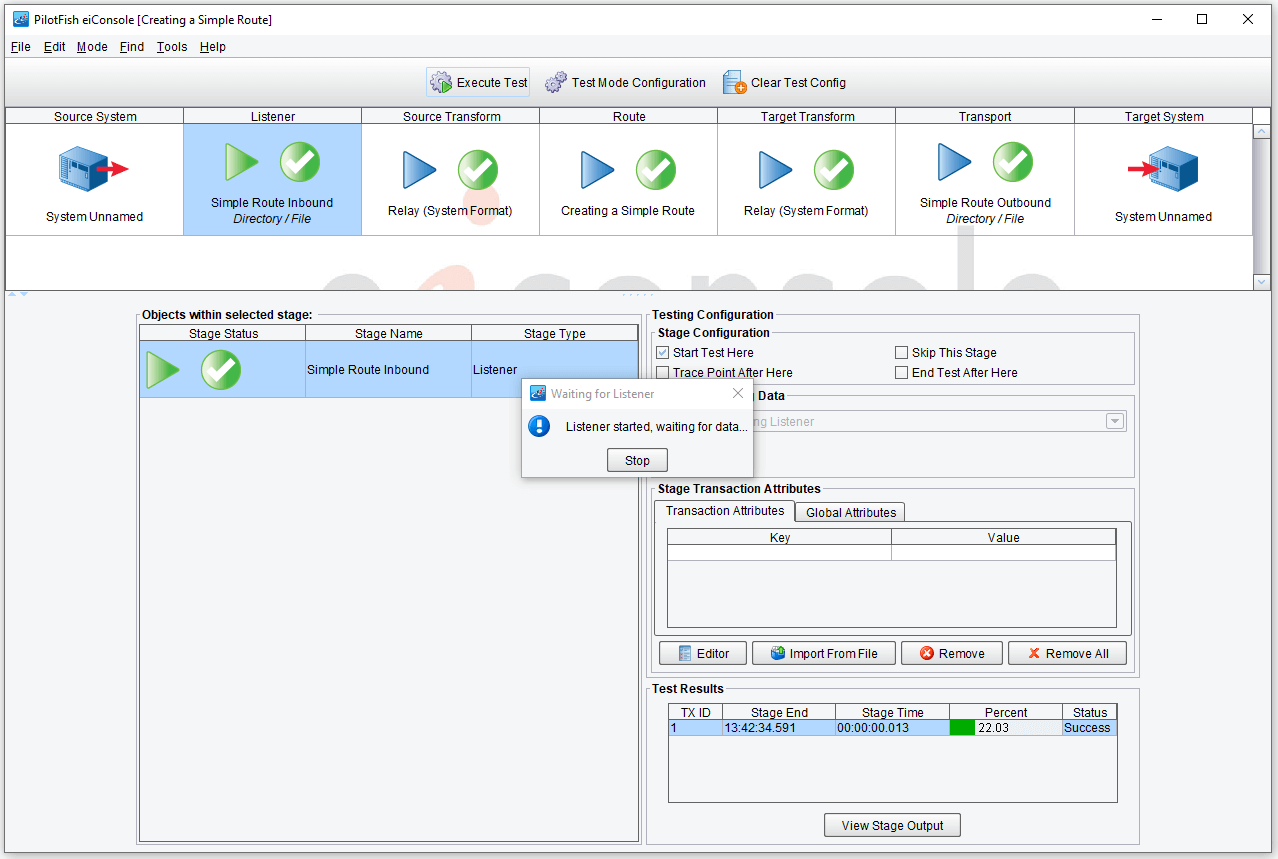Open the Tools menu
Screen dimensions: 1278x859
click(172, 47)
